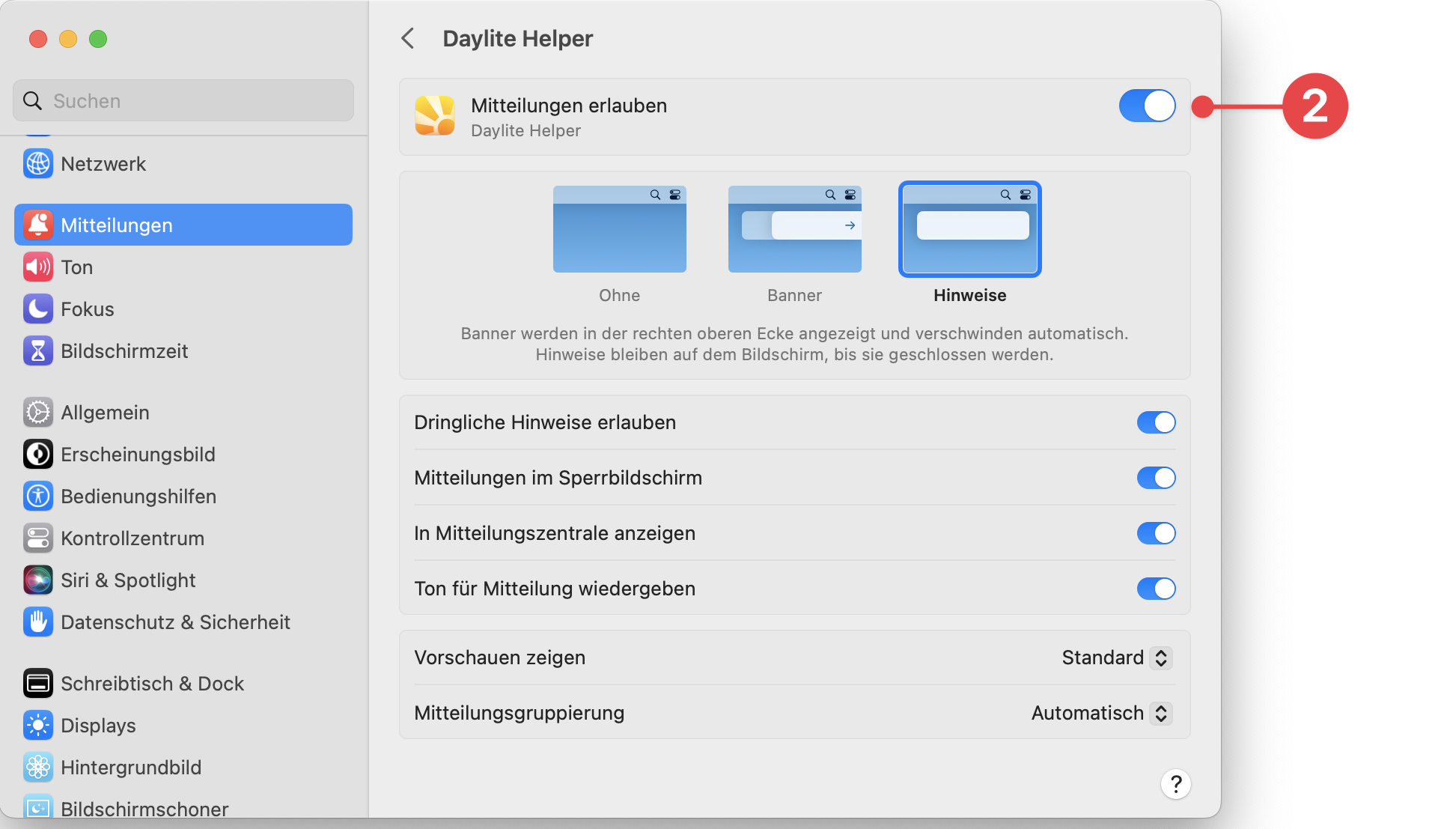Disable Mitteilungen im Sperrbildschirm
The width and height of the screenshot is (1456, 829).
tap(1156, 478)
